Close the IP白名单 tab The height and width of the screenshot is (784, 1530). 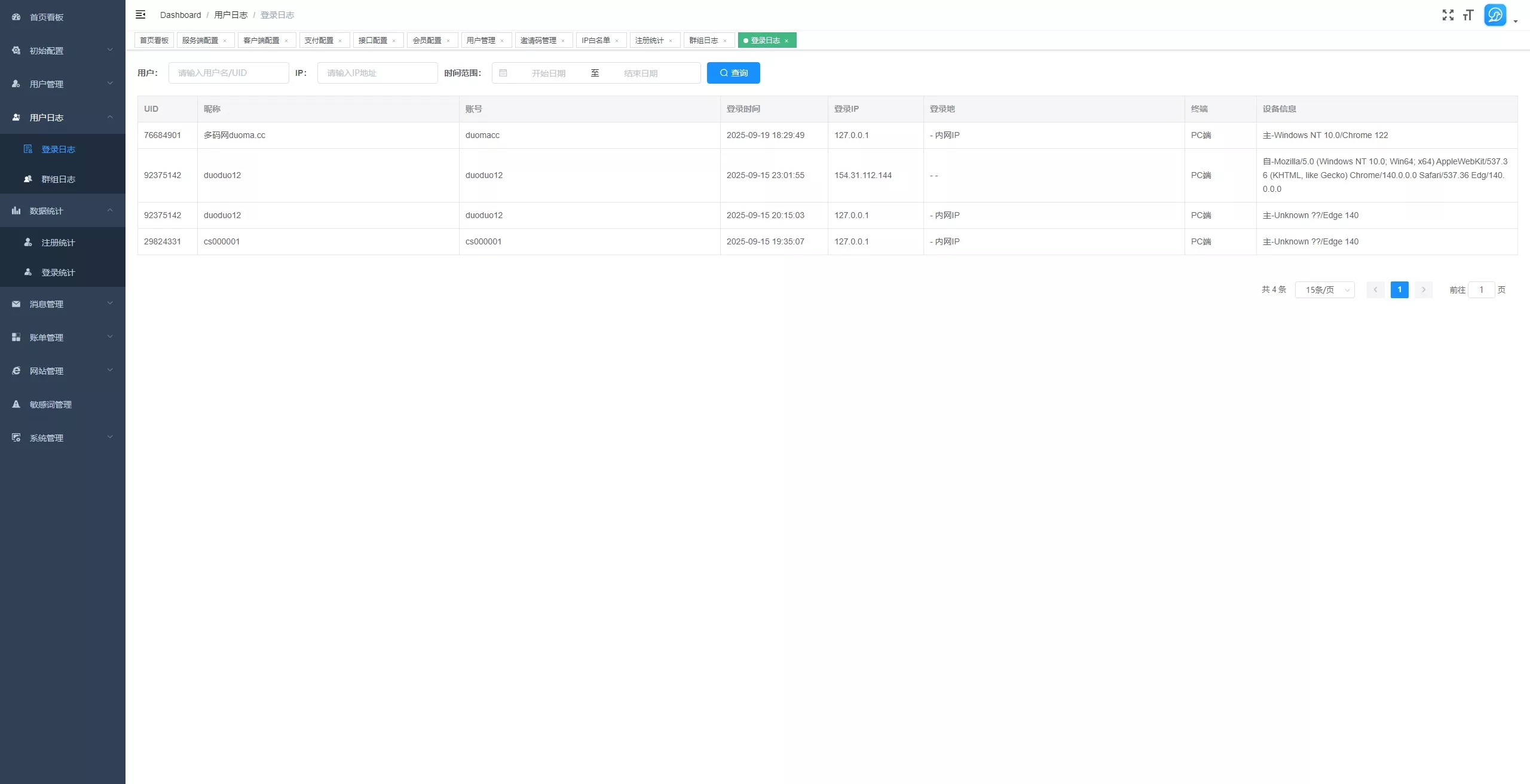(617, 41)
